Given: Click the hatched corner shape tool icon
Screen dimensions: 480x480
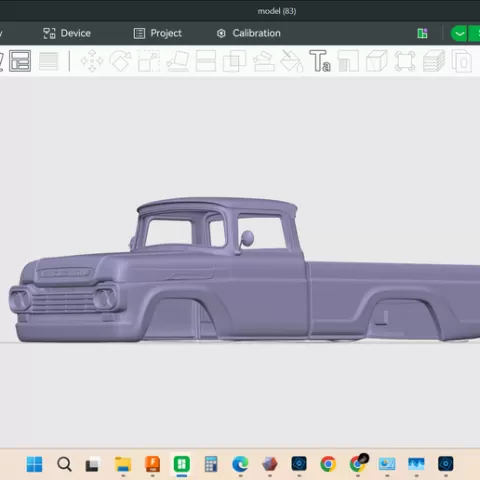Looking at the screenshot, I should click(x=348, y=61).
